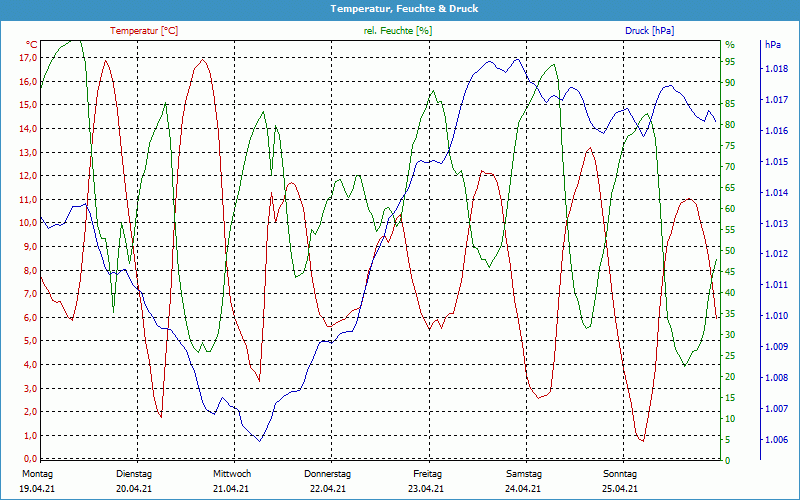This screenshot has height=500, width=800.
Task: Click pressure axis value '1.018'
Action: [777, 69]
